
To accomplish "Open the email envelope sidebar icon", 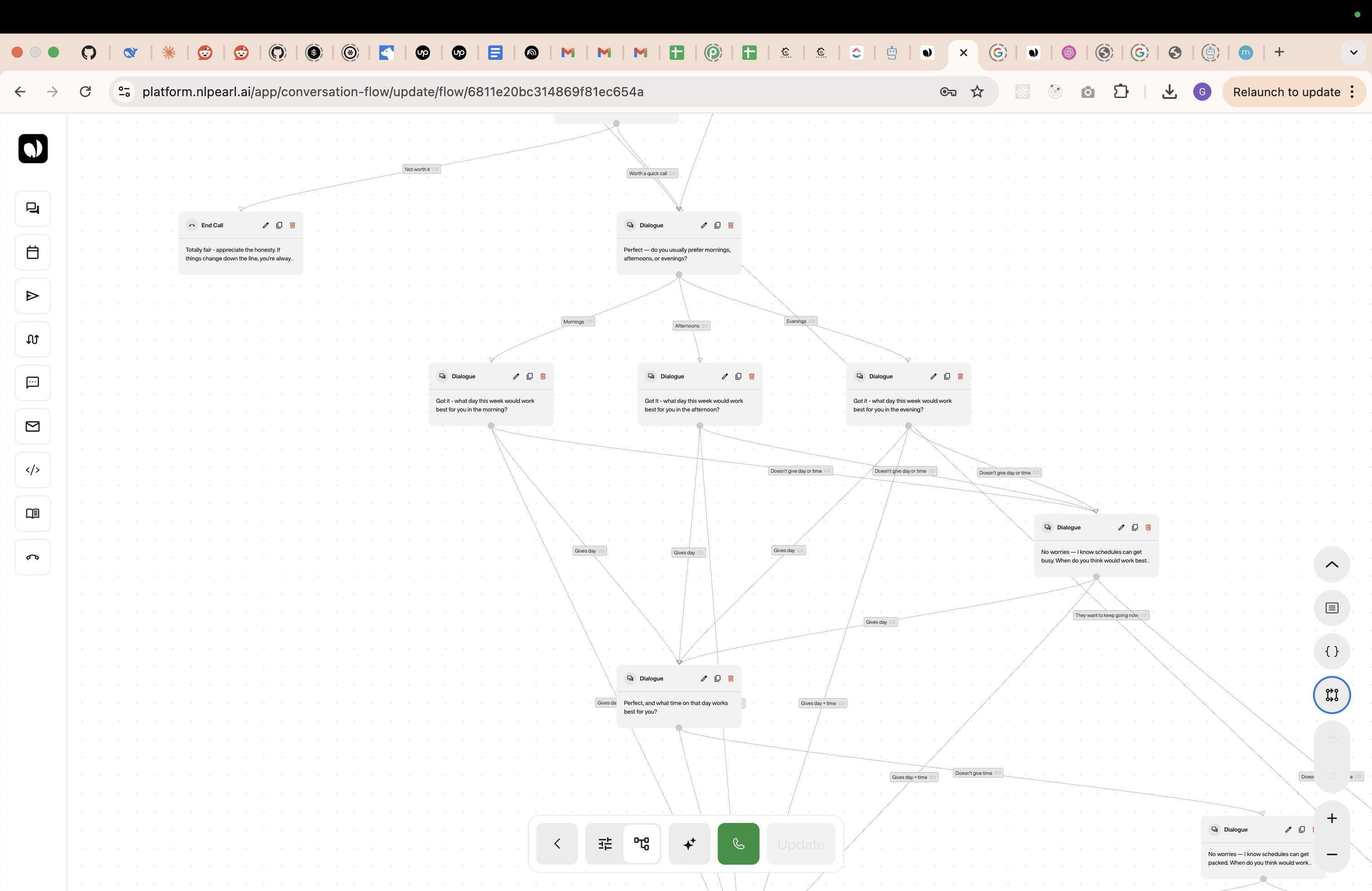I will 32,426.
